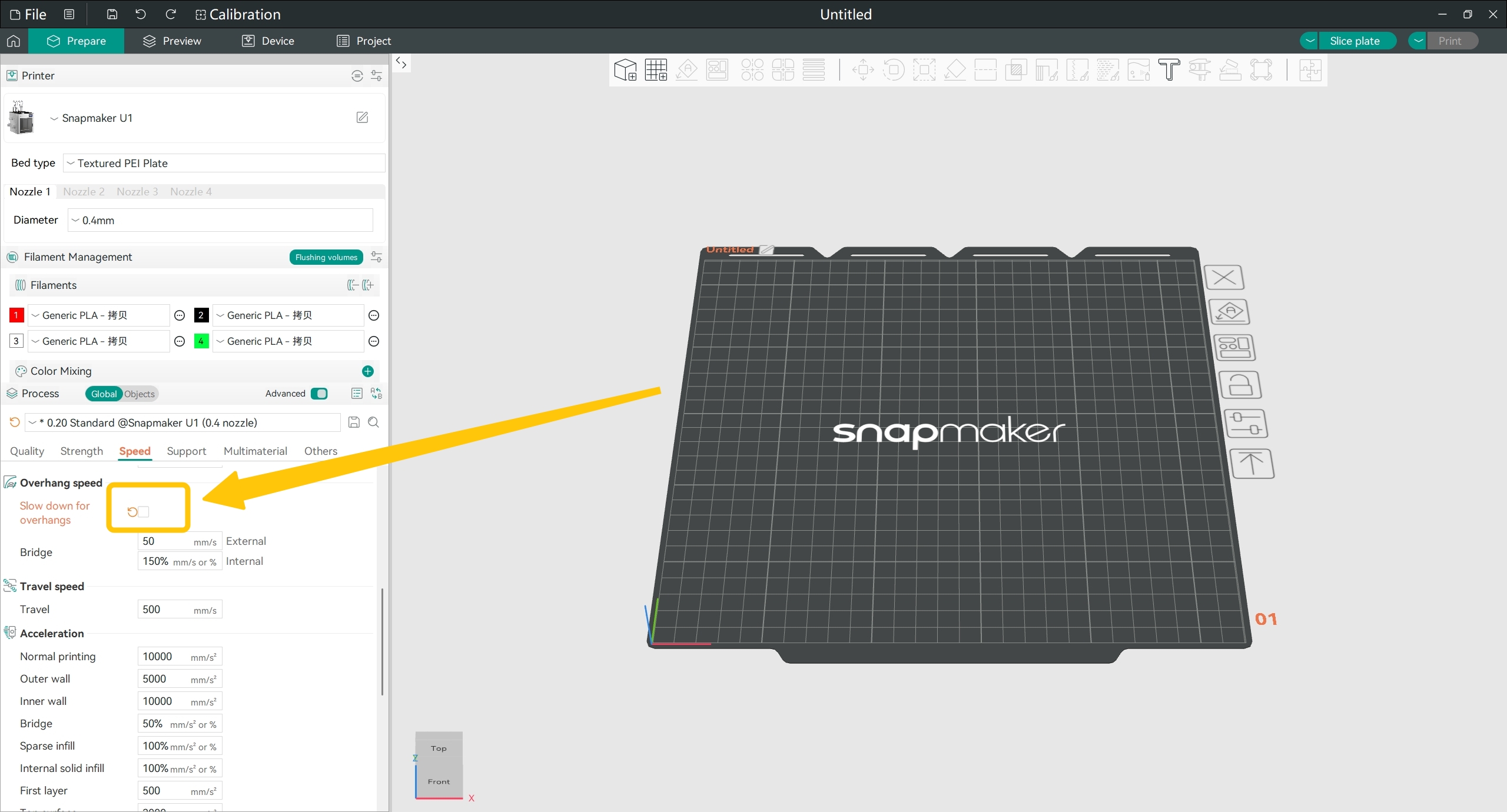Select the Text shape tool

(1169, 70)
